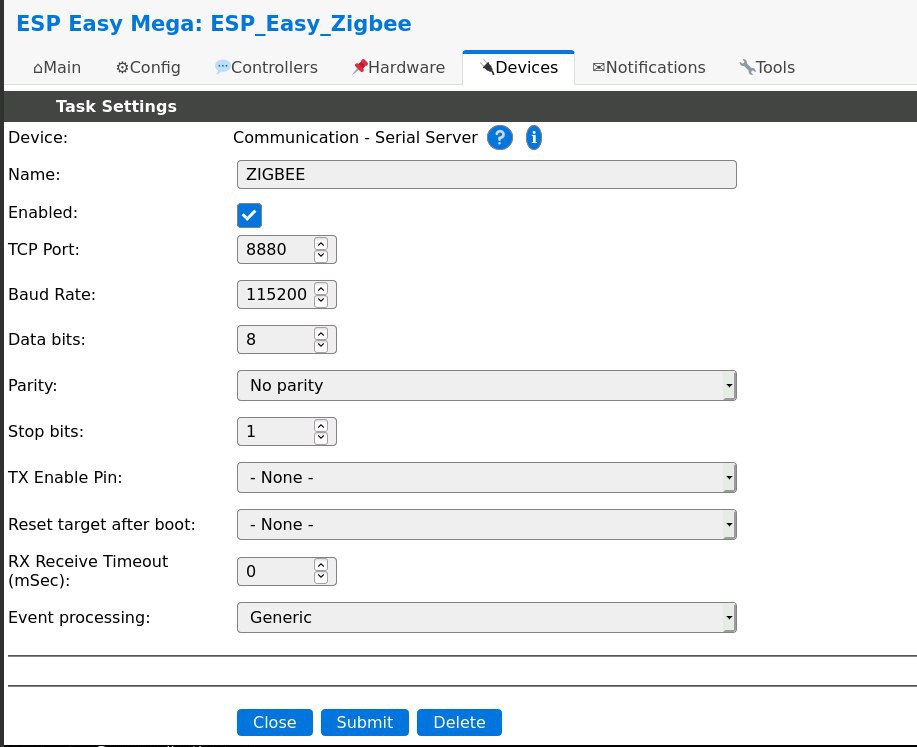
Task: Increase RX Receive Timeout with up arrow
Action: 321,565
